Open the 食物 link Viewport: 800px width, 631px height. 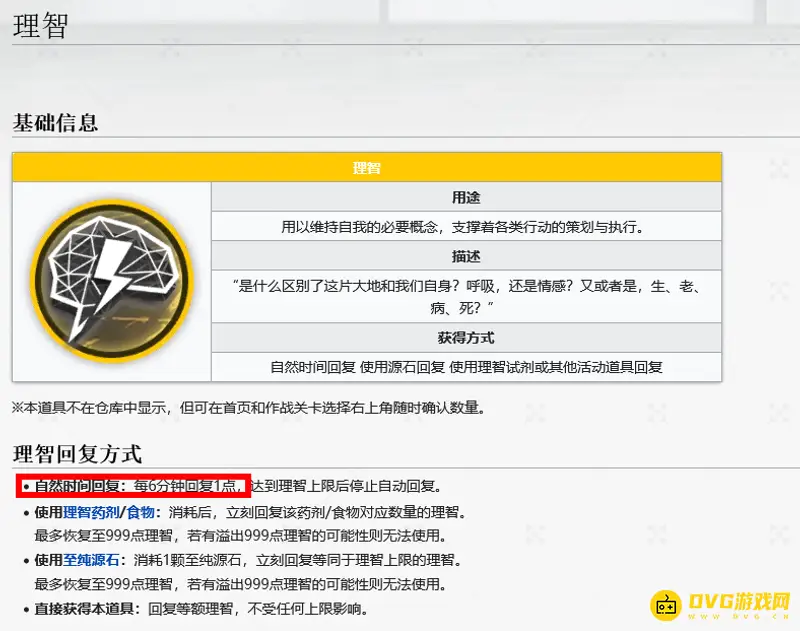coord(140,512)
